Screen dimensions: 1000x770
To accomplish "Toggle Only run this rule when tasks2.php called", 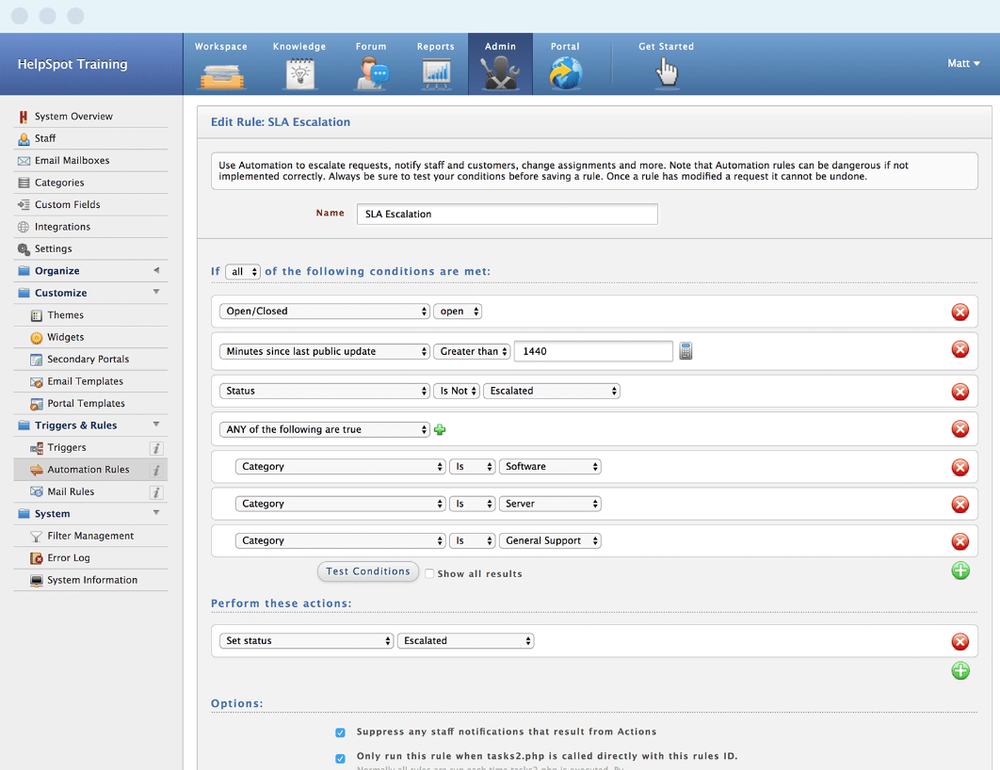I will click(x=341, y=757).
